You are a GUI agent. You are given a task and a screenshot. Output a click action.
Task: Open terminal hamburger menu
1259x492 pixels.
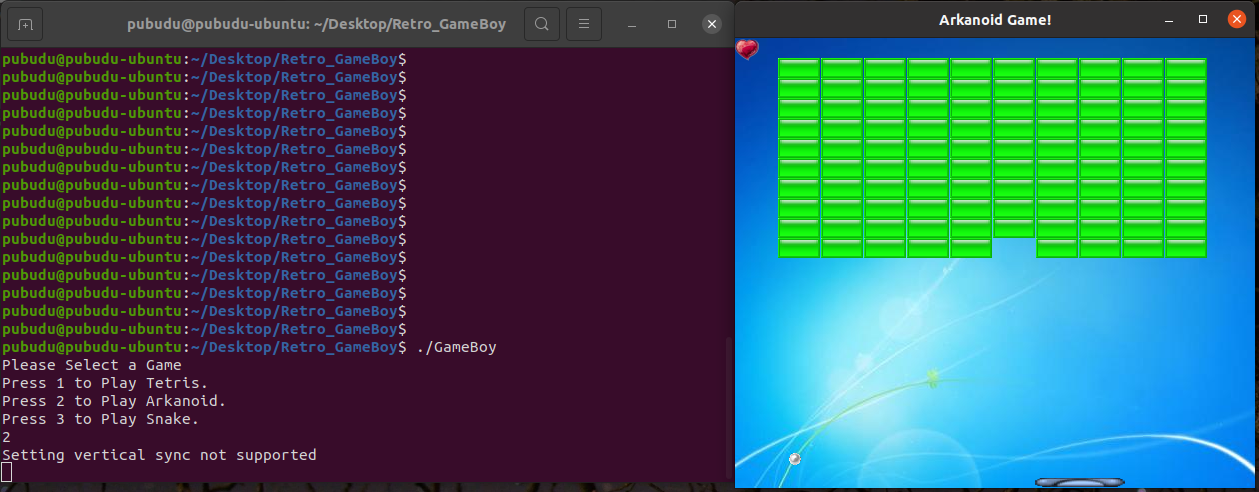point(584,23)
